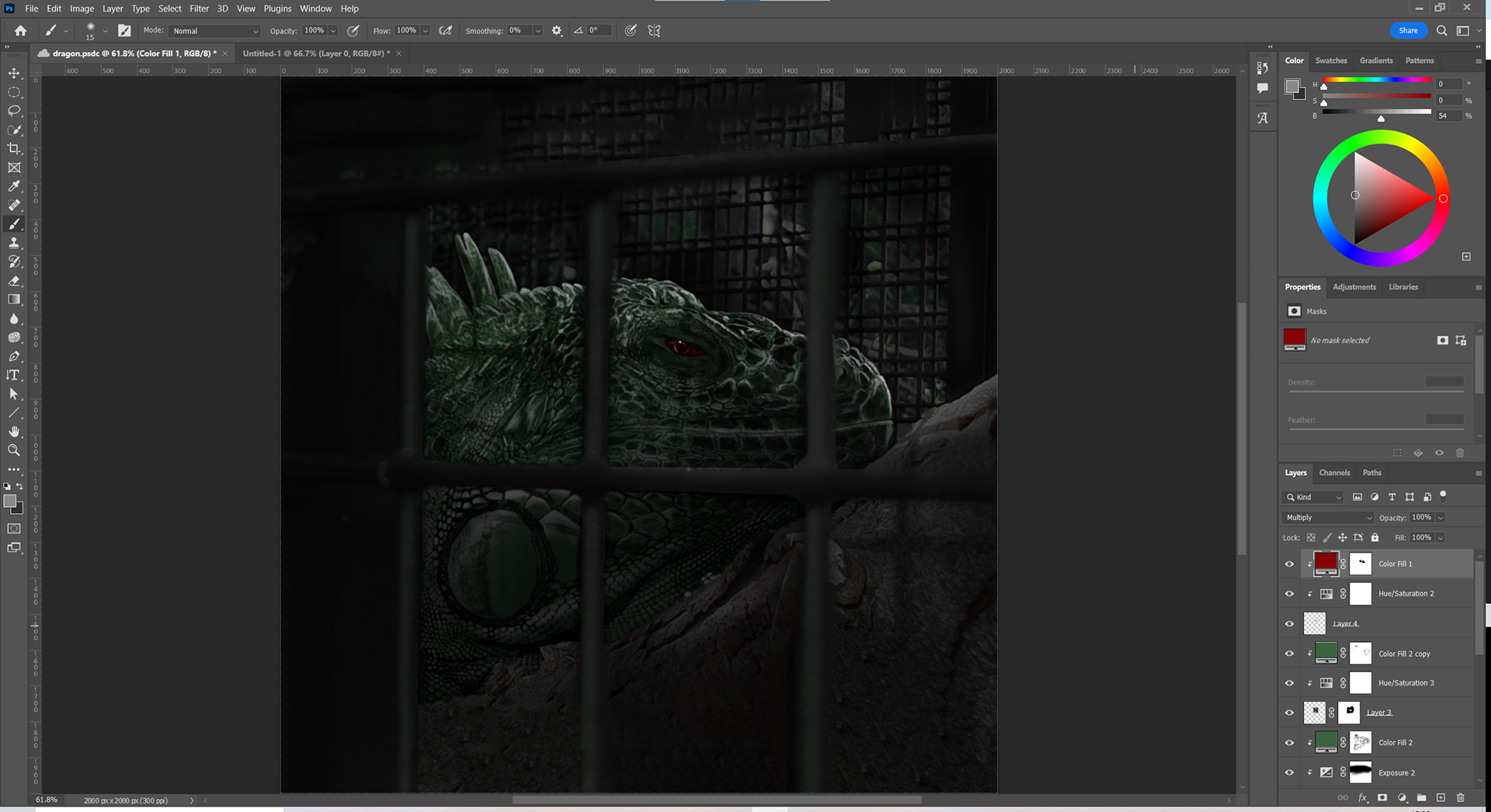Viewport: 1491px width, 812px height.
Task: Select the Eyedropper tool
Action: [14, 186]
